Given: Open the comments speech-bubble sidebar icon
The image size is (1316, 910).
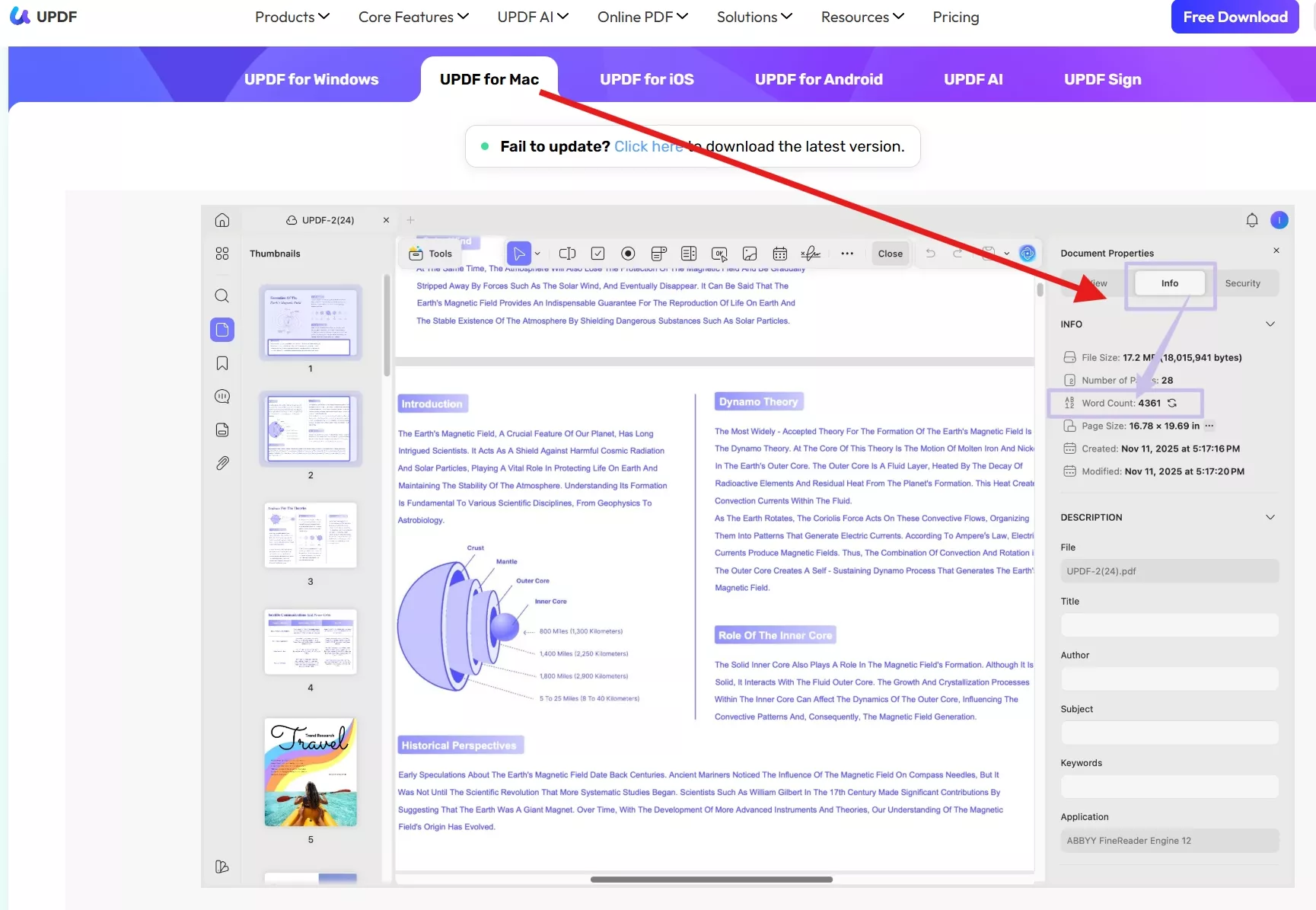Looking at the screenshot, I should [x=222, y=397].
